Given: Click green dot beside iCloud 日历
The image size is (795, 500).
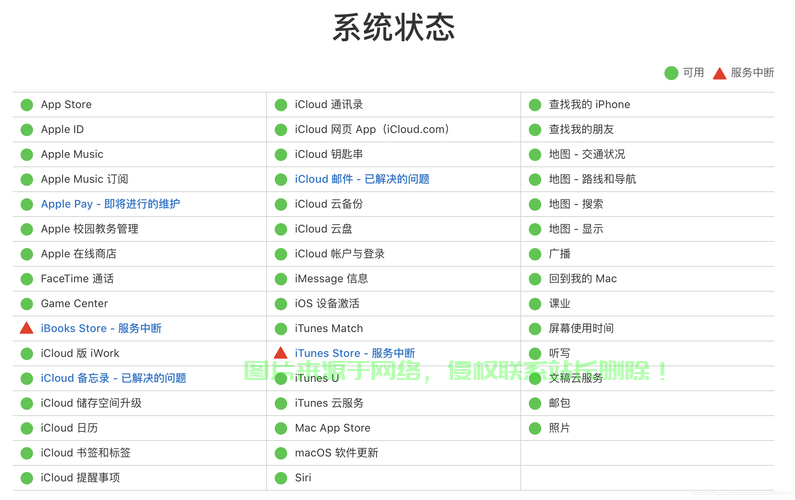Looking at the screenshot, I should [x=26, y=428].
